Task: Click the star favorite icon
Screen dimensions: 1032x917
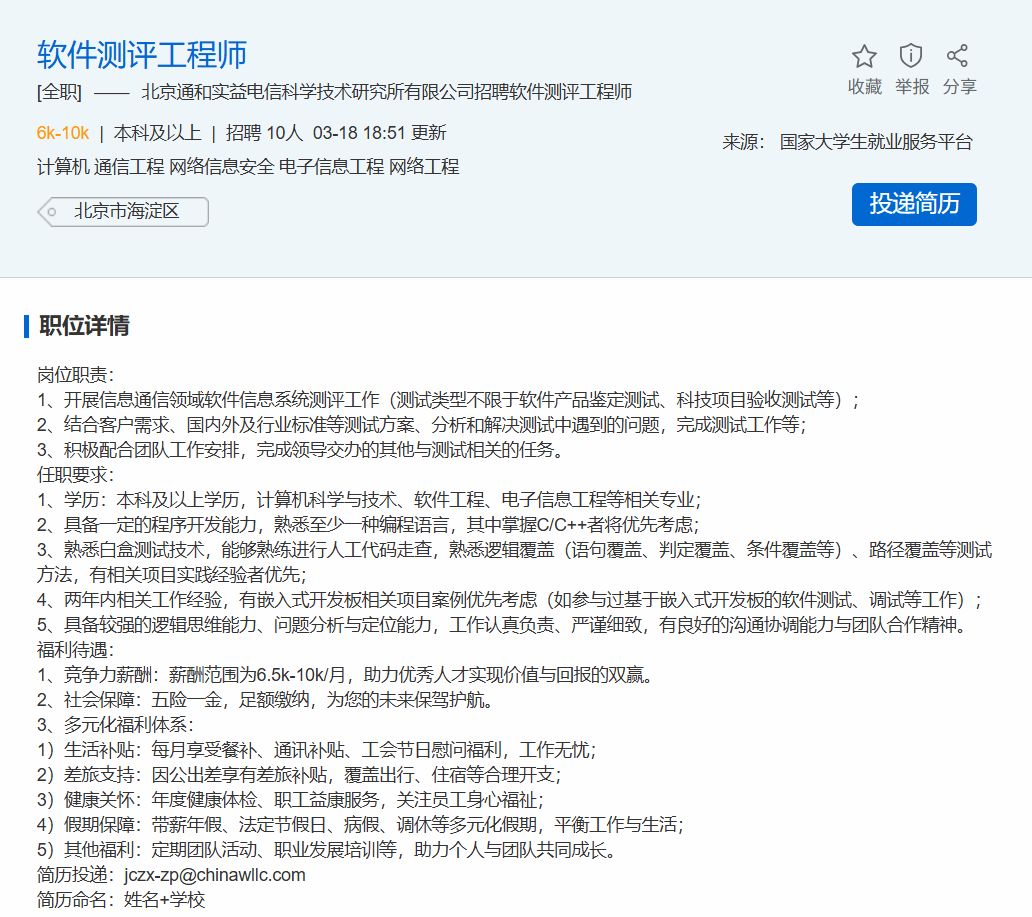Action: (x=864, y=56)
